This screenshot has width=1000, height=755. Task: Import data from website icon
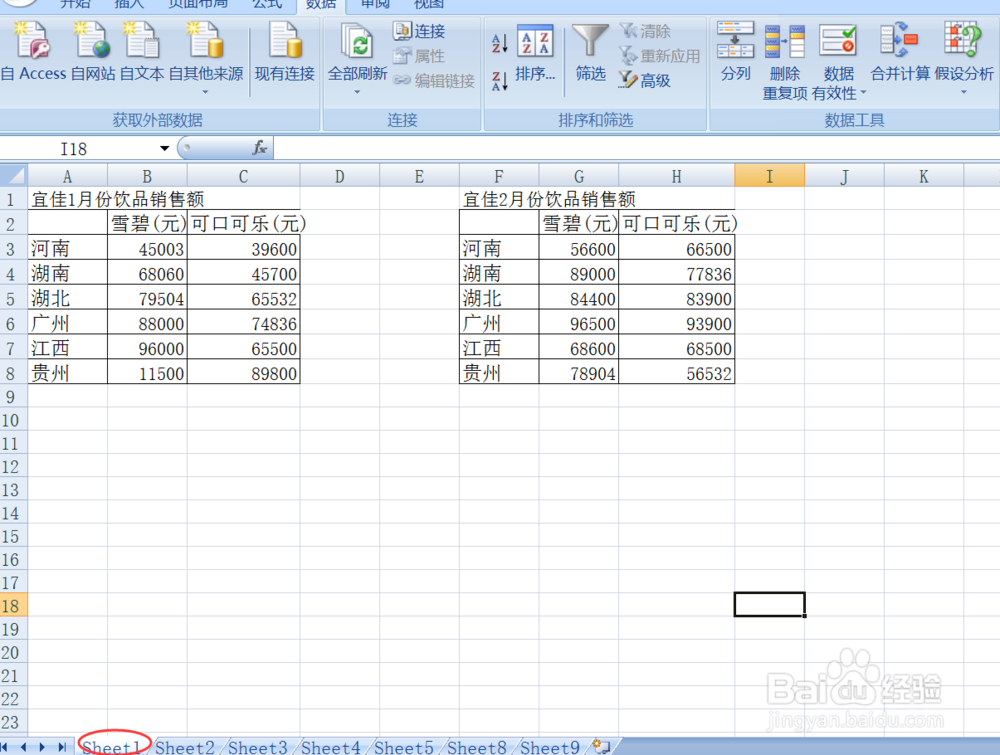tap(92, 41)
